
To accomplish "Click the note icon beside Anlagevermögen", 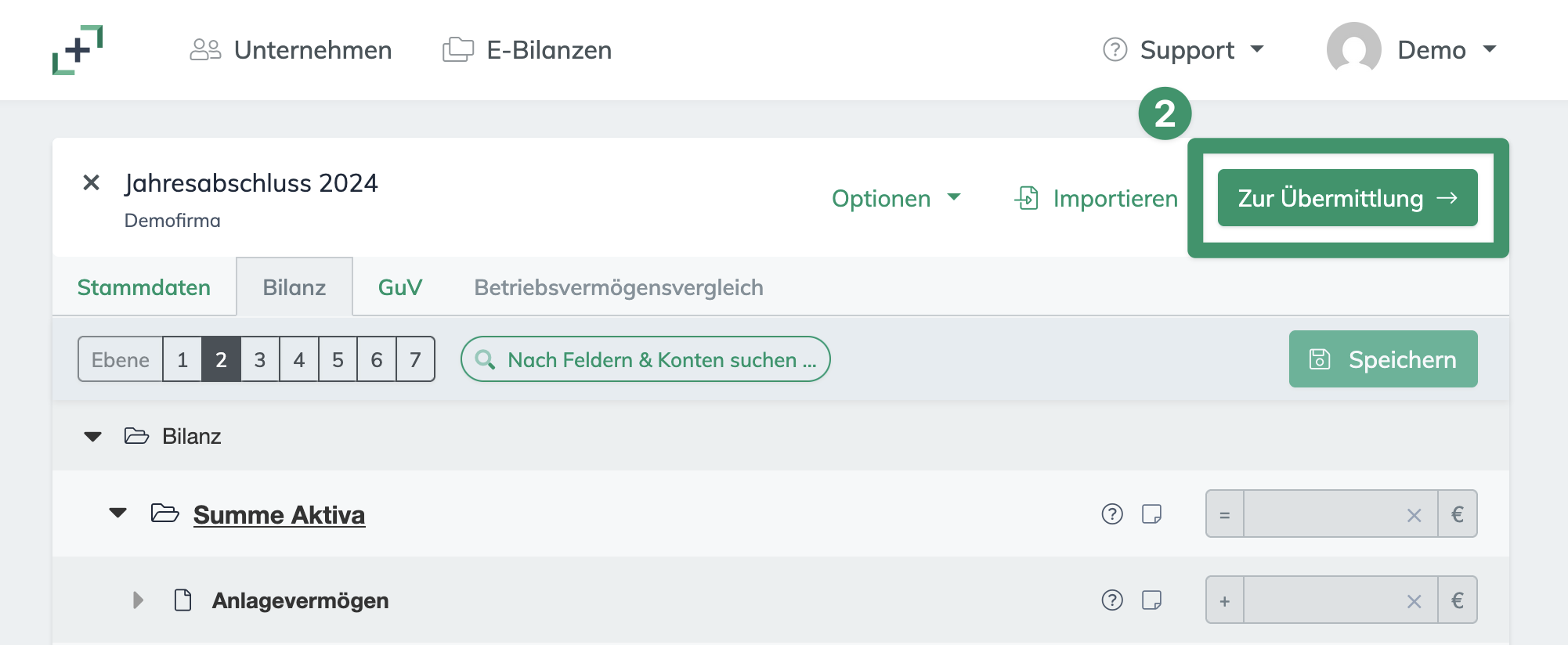I will coord(1151,600).
